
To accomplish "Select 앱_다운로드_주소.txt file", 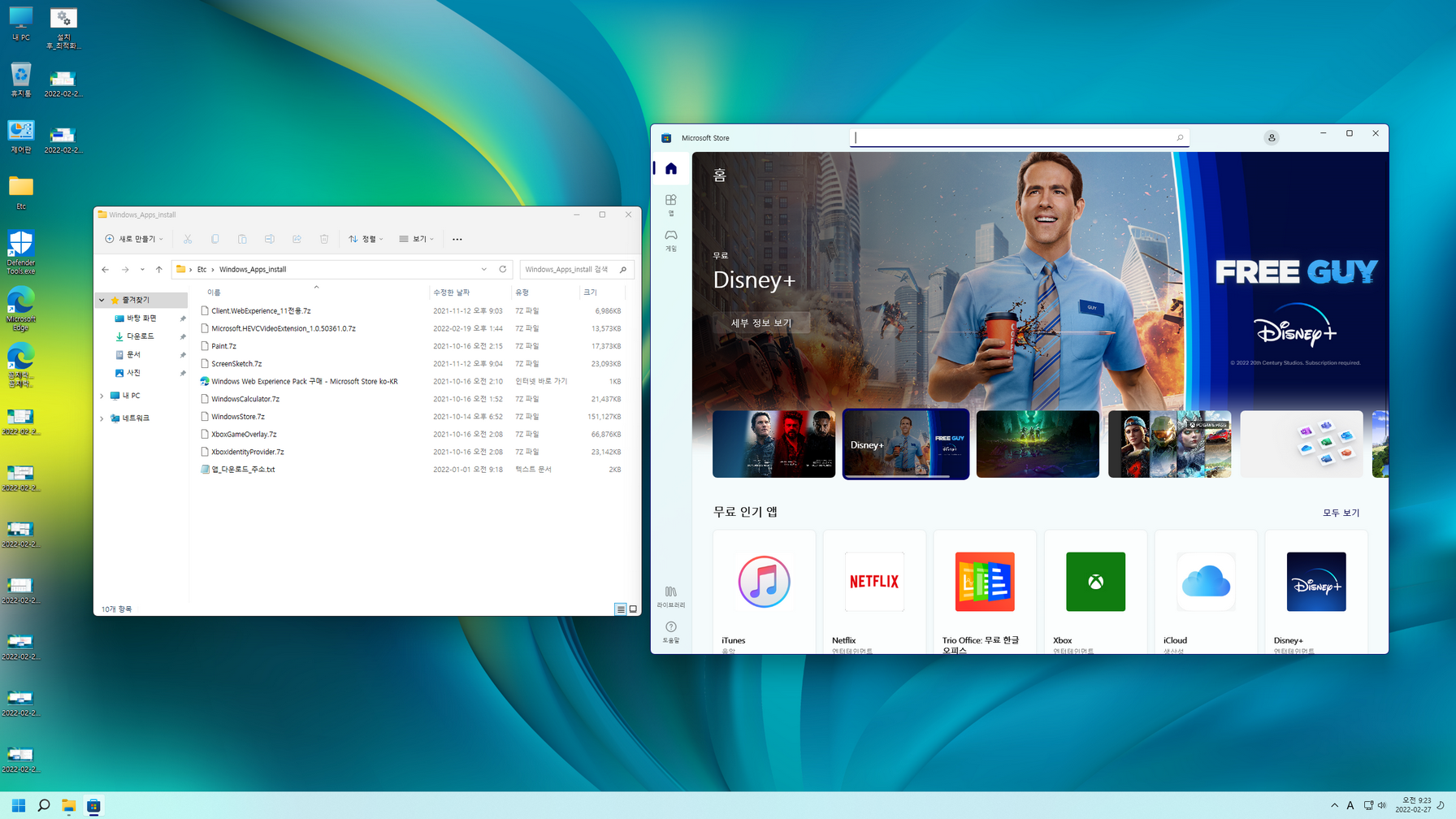I will click(243, 470).
